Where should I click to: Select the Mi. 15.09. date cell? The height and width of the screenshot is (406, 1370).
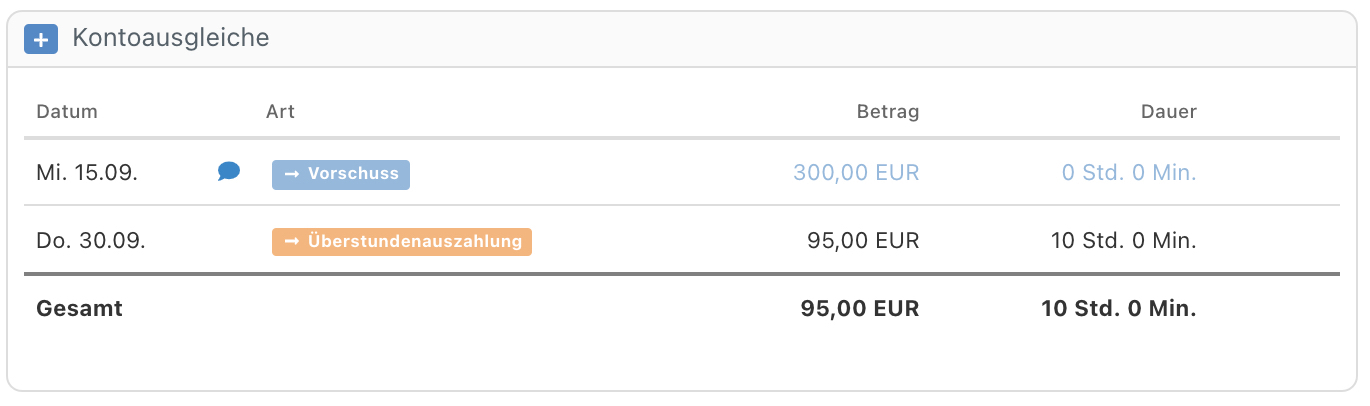tap(87, 172)
